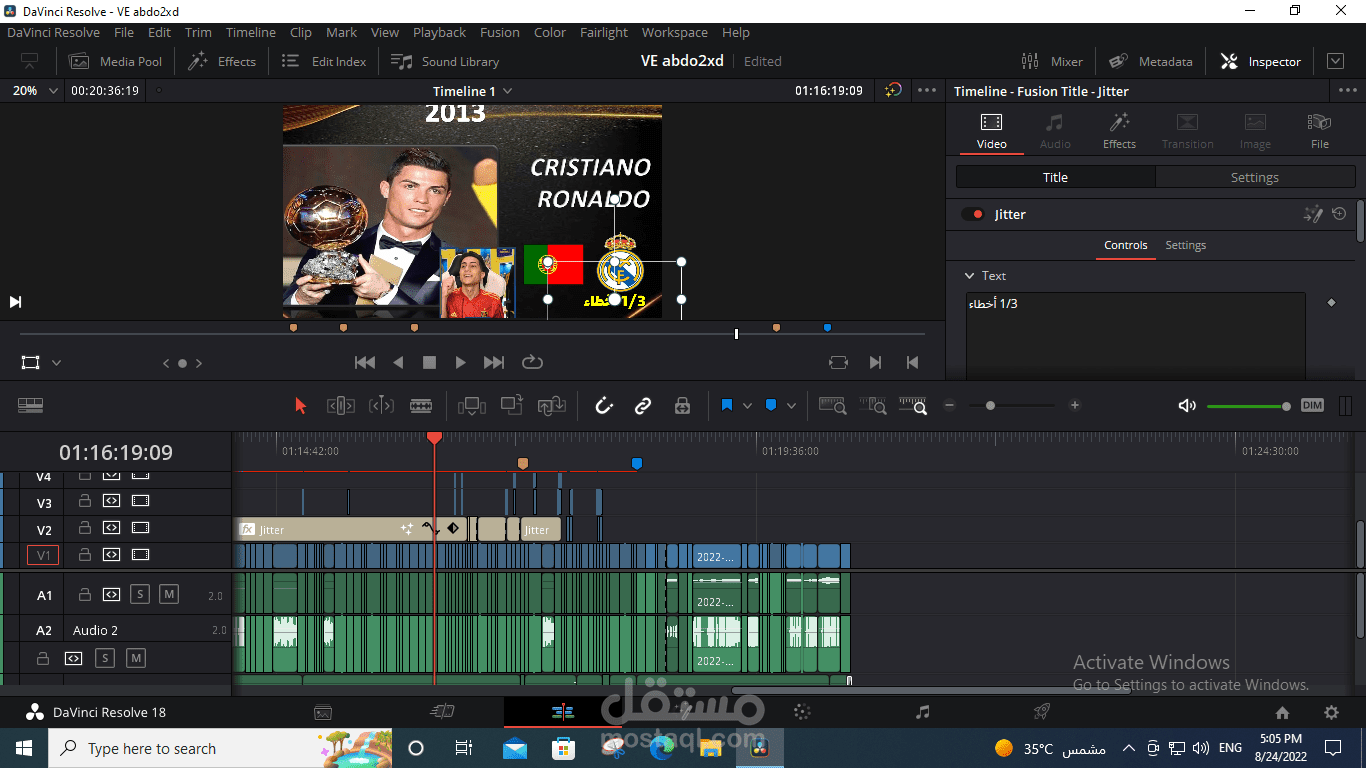This screenshot has height=768, width=1366.
Task: Click the Insert Clip icon
Action: [472, 405]
